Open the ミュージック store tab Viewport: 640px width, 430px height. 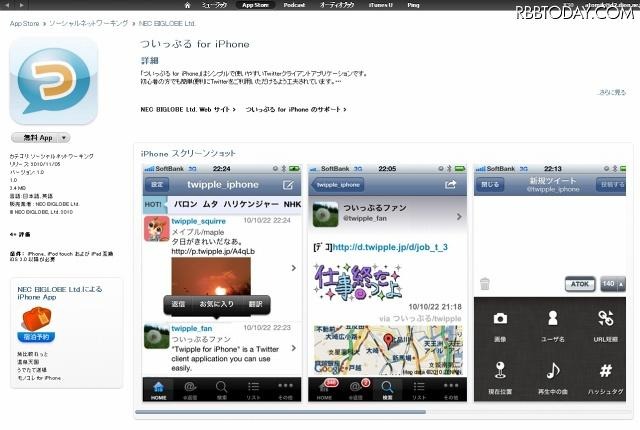tap(214, 5)
